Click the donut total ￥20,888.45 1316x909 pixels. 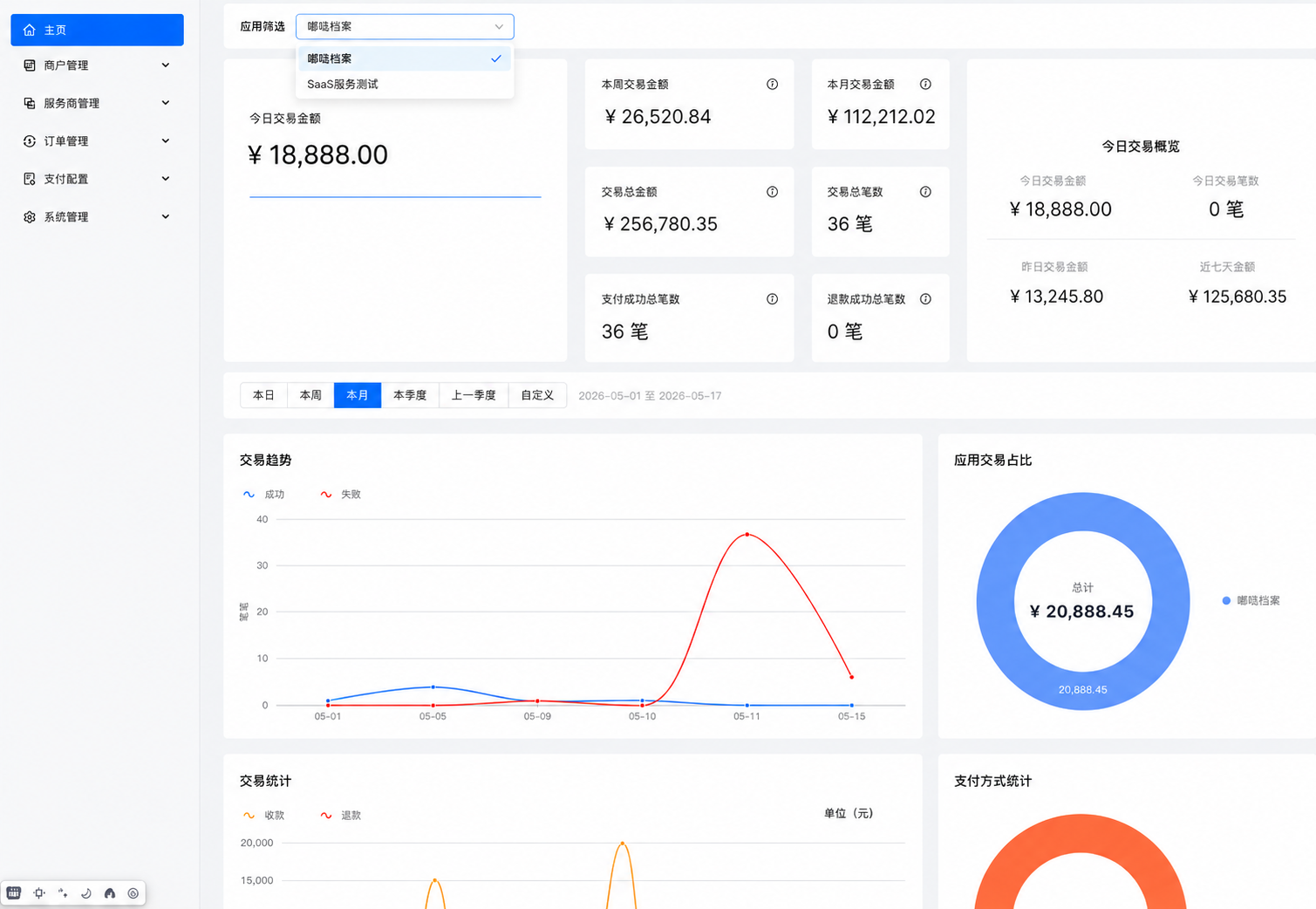[x=1082, y=612]
